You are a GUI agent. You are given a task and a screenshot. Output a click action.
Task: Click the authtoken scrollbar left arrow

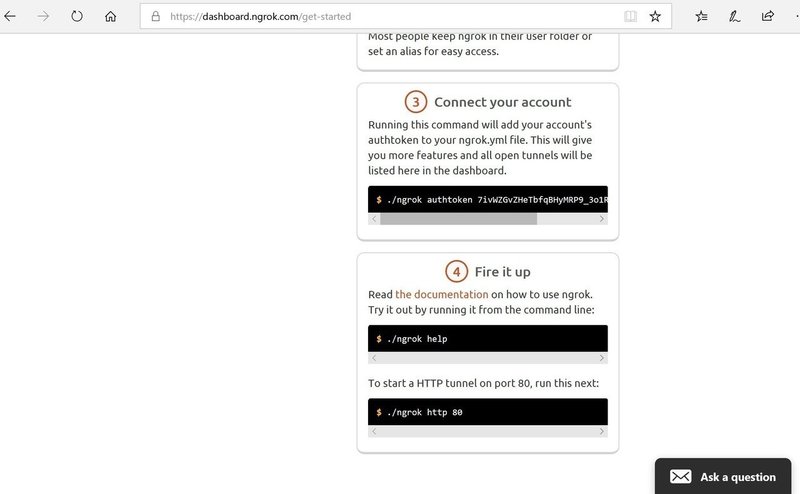click(374, 219)
